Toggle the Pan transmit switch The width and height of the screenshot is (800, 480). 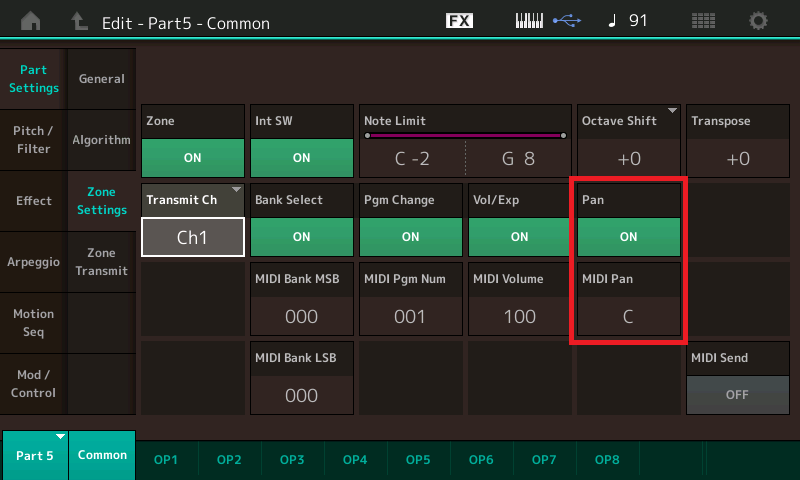(628, 237)
